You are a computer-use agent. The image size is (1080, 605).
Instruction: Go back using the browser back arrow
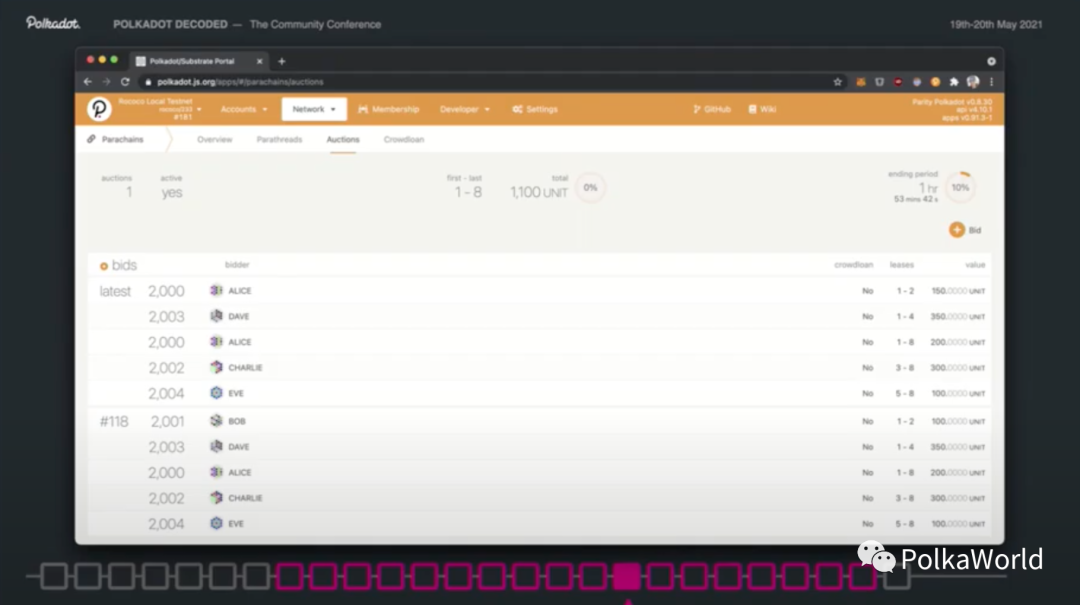(x=88, y=82)
